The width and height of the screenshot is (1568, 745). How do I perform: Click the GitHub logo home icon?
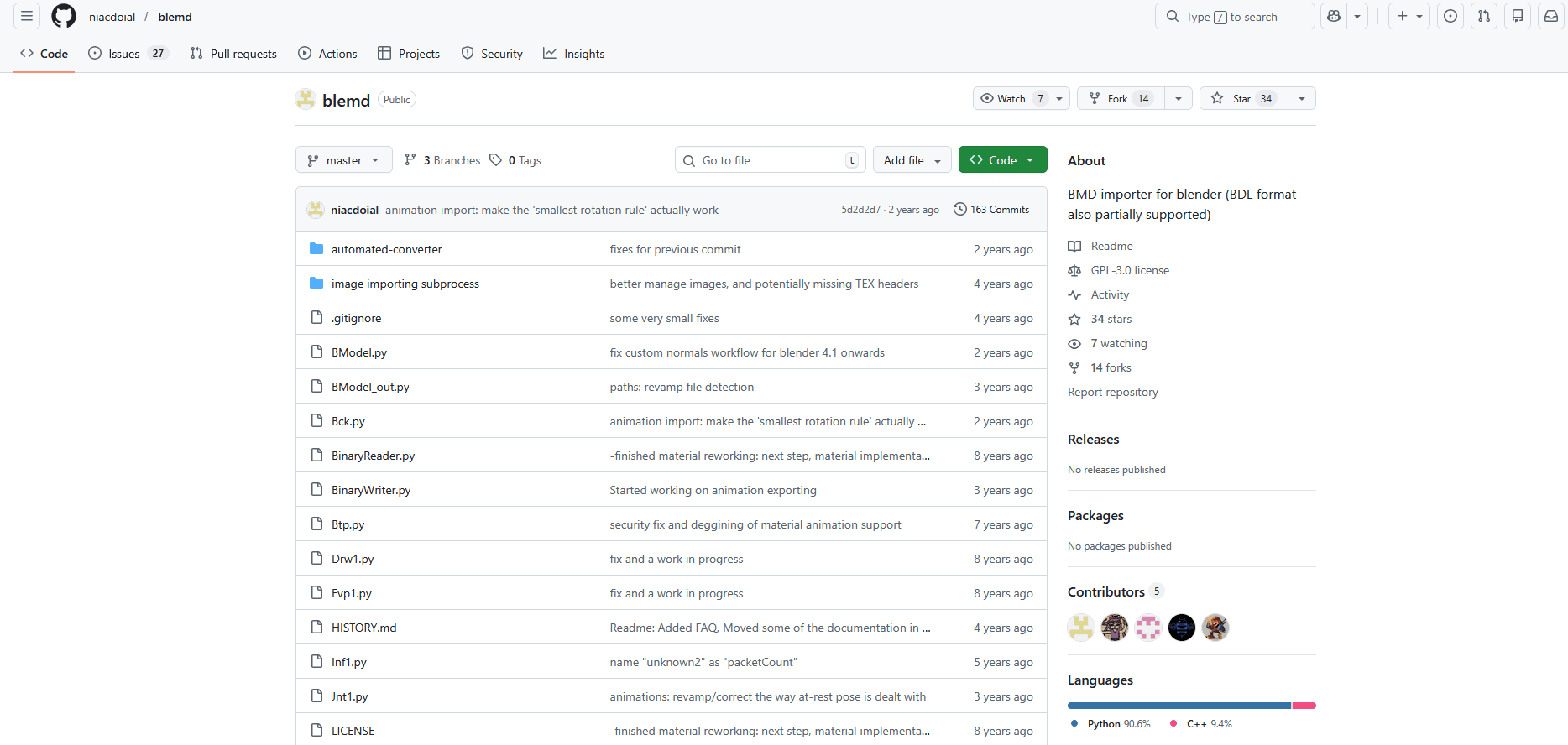point(64,17)
